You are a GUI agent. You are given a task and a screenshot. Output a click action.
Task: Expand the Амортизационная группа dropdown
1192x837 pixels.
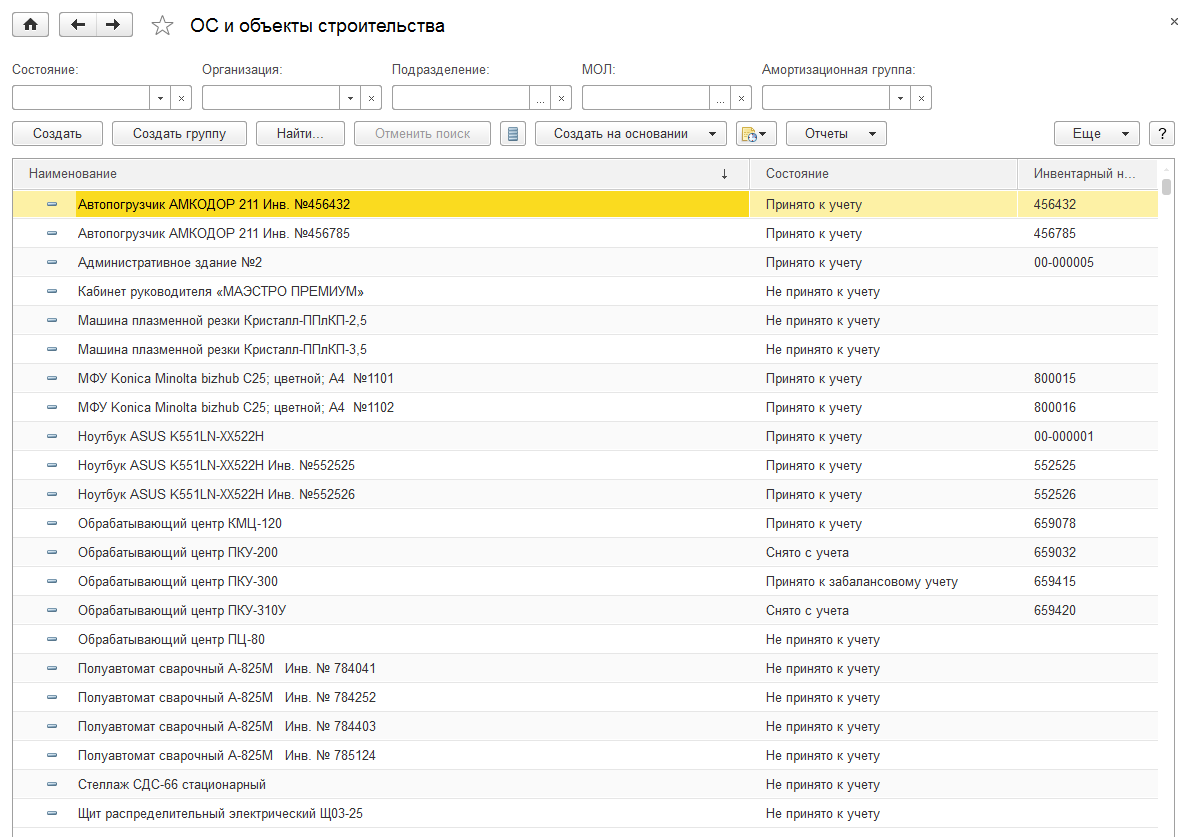click(x=901, y=98)
